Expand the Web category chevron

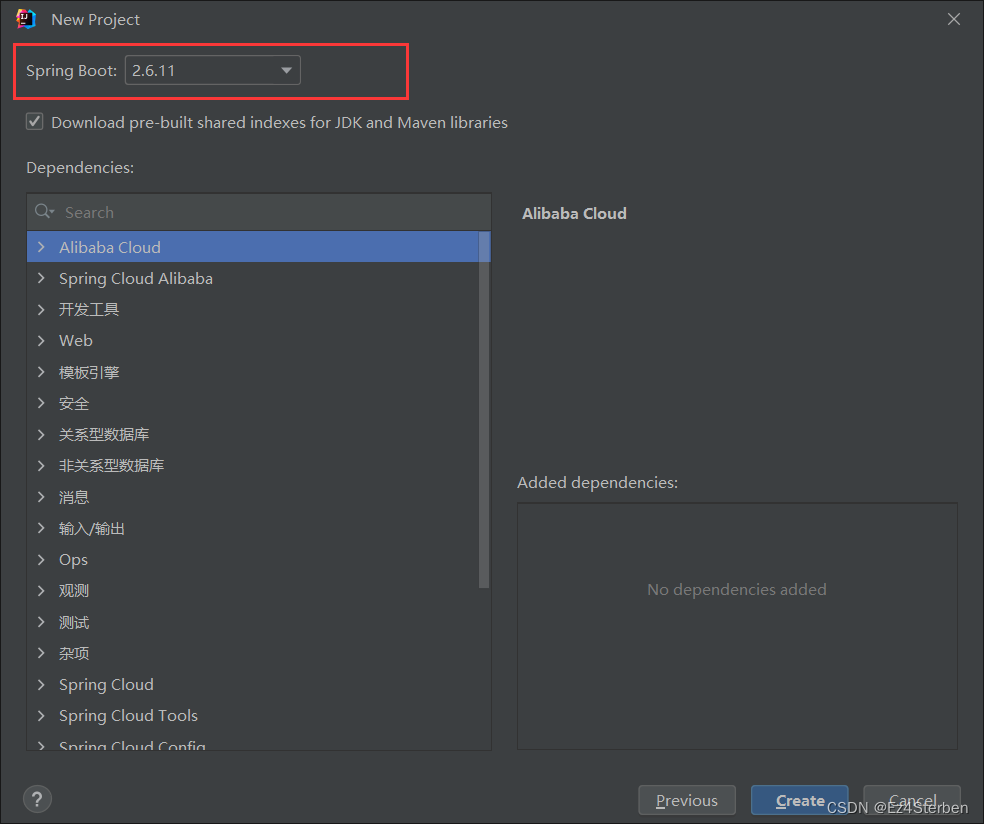click(41, 341)
